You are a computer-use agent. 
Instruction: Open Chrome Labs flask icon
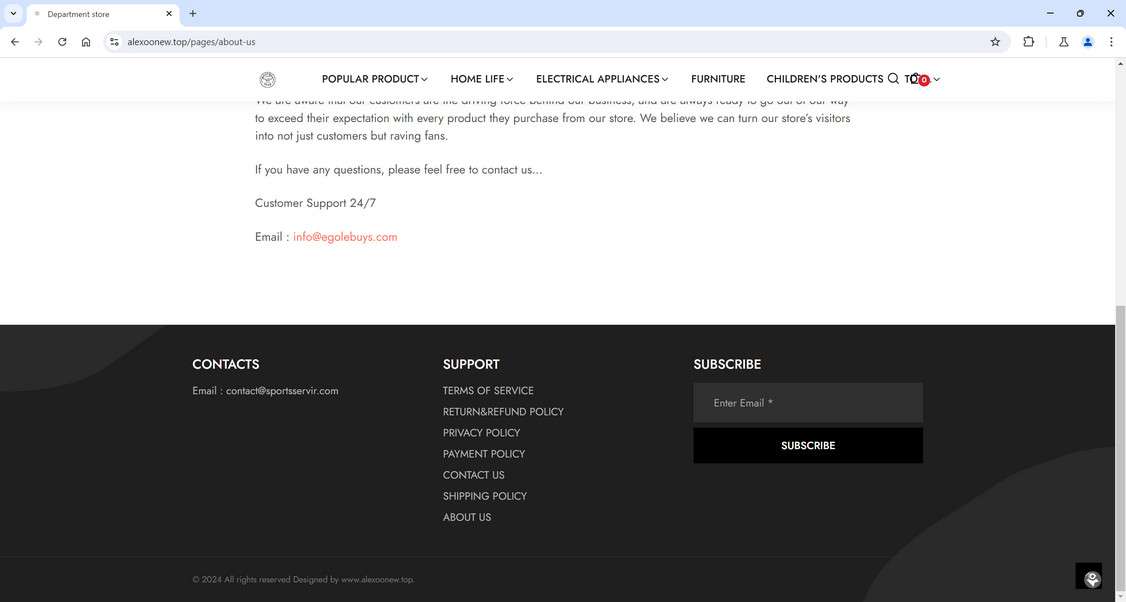pyautogui.click(x=1064, y=42)
